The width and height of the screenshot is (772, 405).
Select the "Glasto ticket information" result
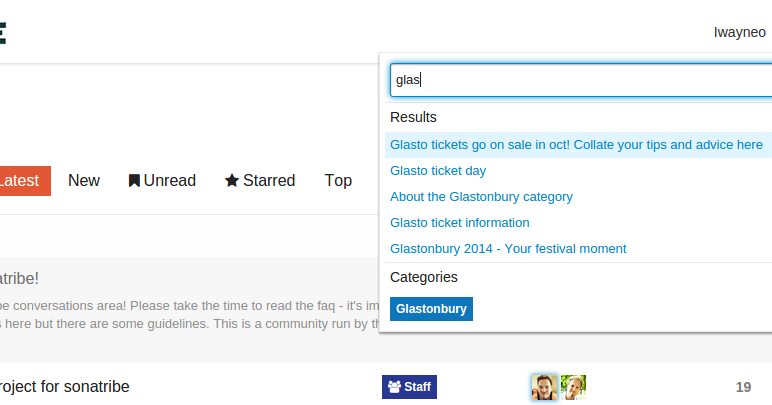pyautogui.click(x=460, y=223)
